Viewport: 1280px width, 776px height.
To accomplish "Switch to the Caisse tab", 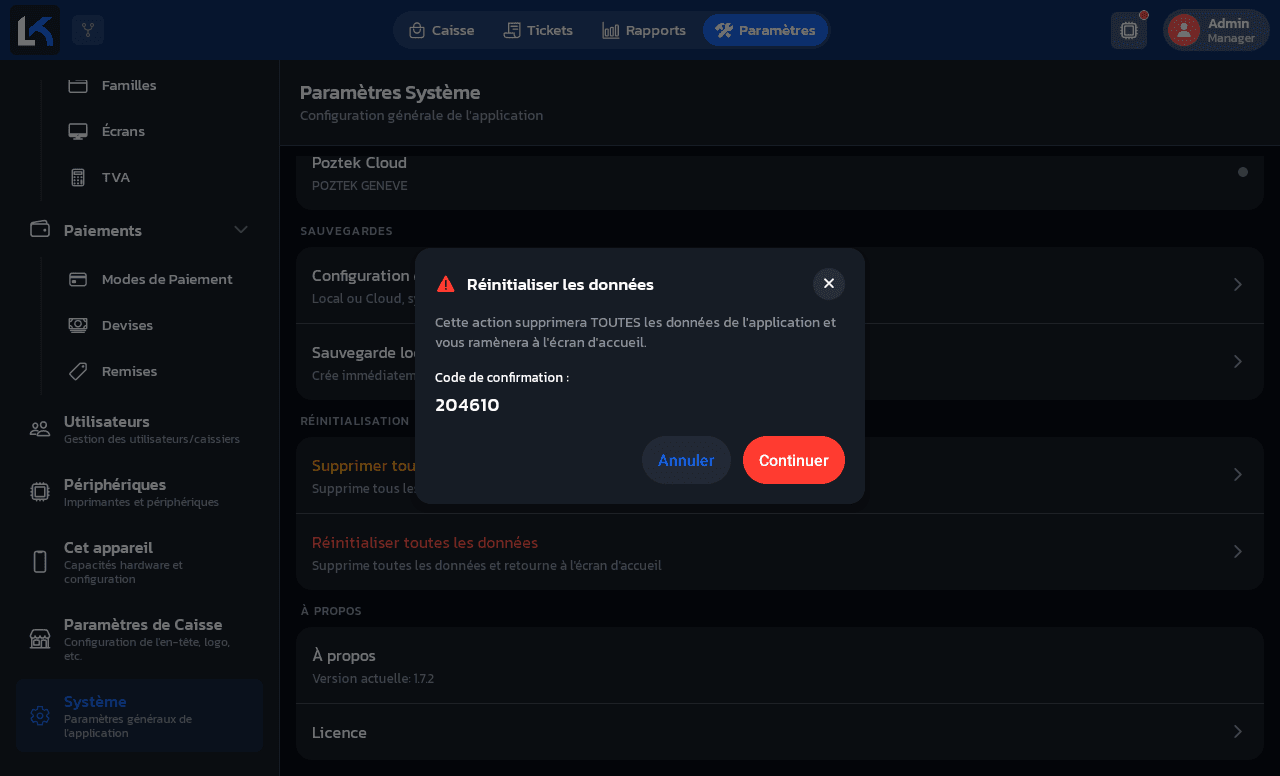I will (441, 30).
